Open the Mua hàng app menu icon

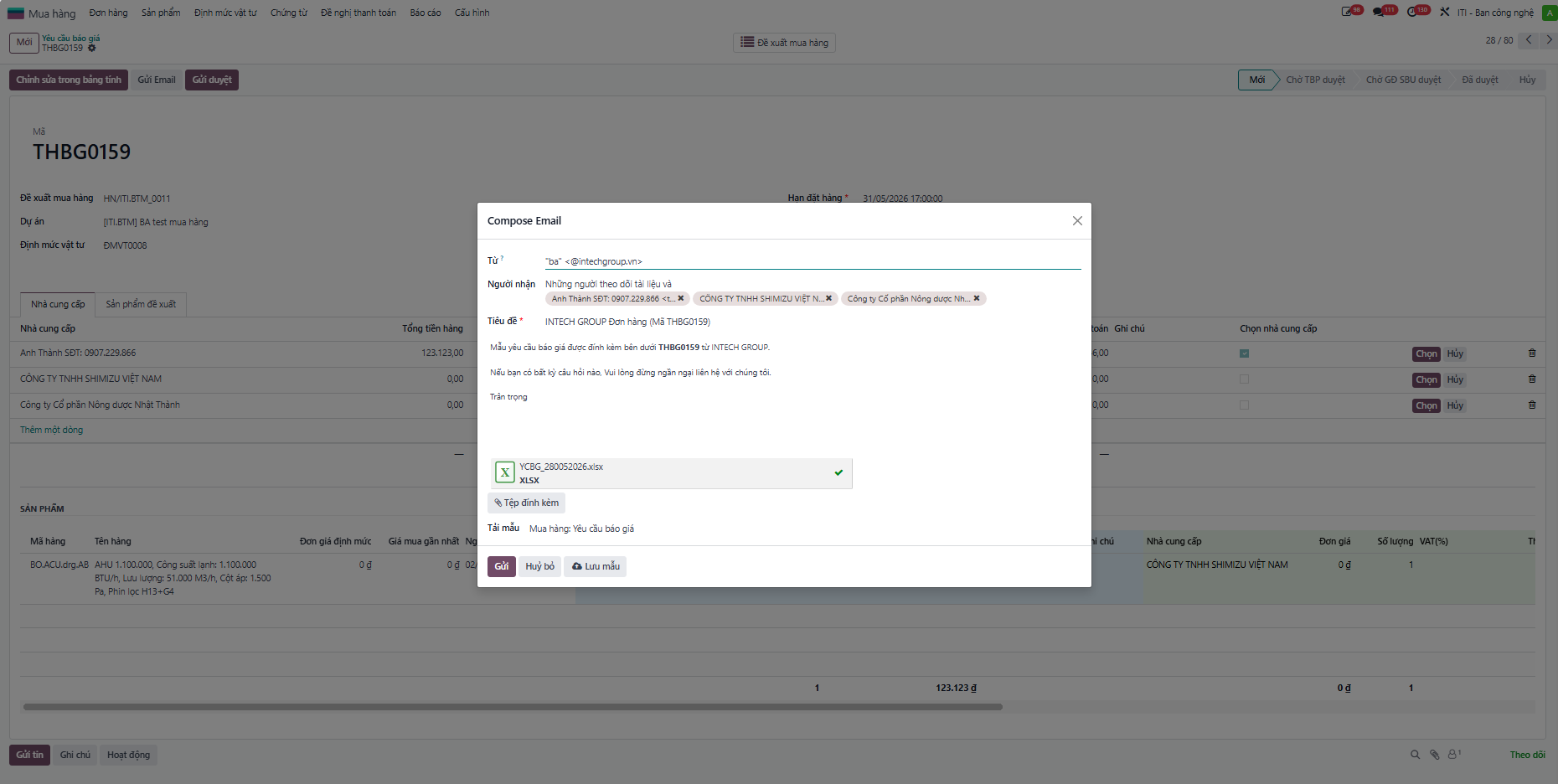click(x=16, y=13)
